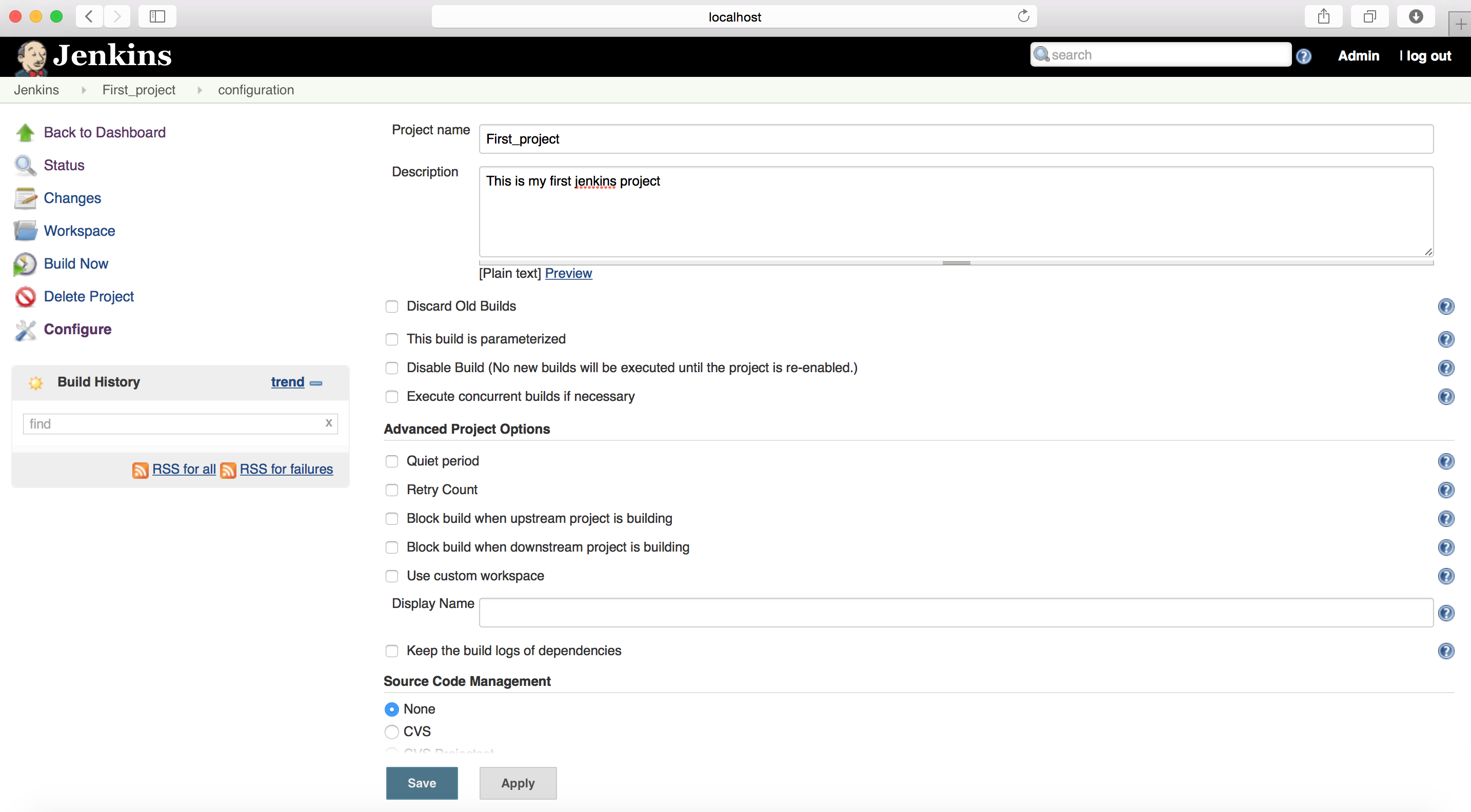The image size is (1471, 812).
Task: Click the Project name input field
Action: click(956, 139)
